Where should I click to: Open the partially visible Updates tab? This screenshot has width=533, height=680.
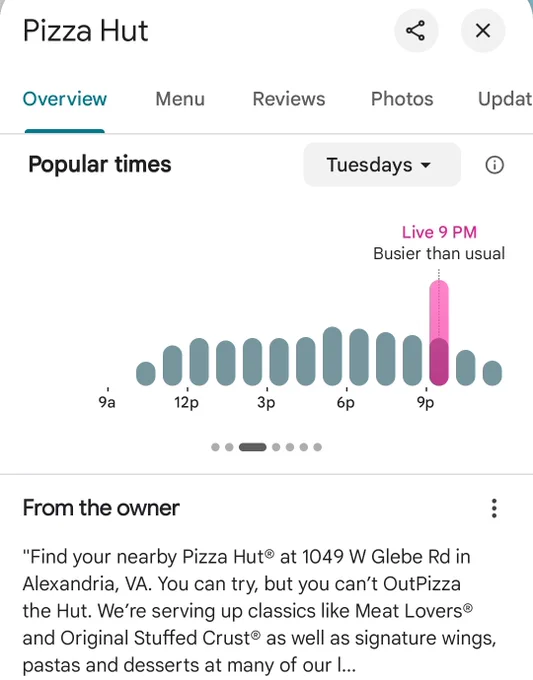click(505, 99)
